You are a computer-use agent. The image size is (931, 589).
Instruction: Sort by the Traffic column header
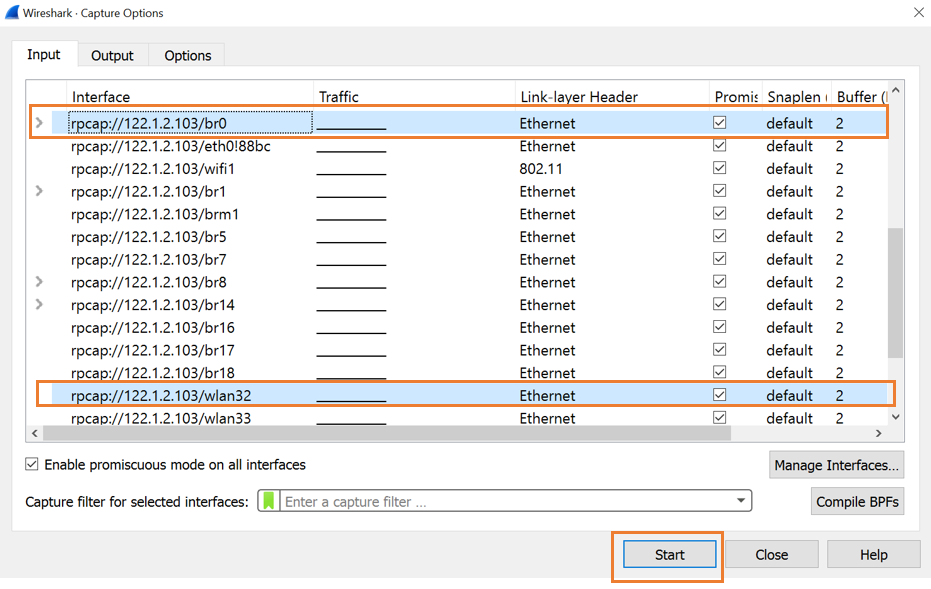(414, 96)
